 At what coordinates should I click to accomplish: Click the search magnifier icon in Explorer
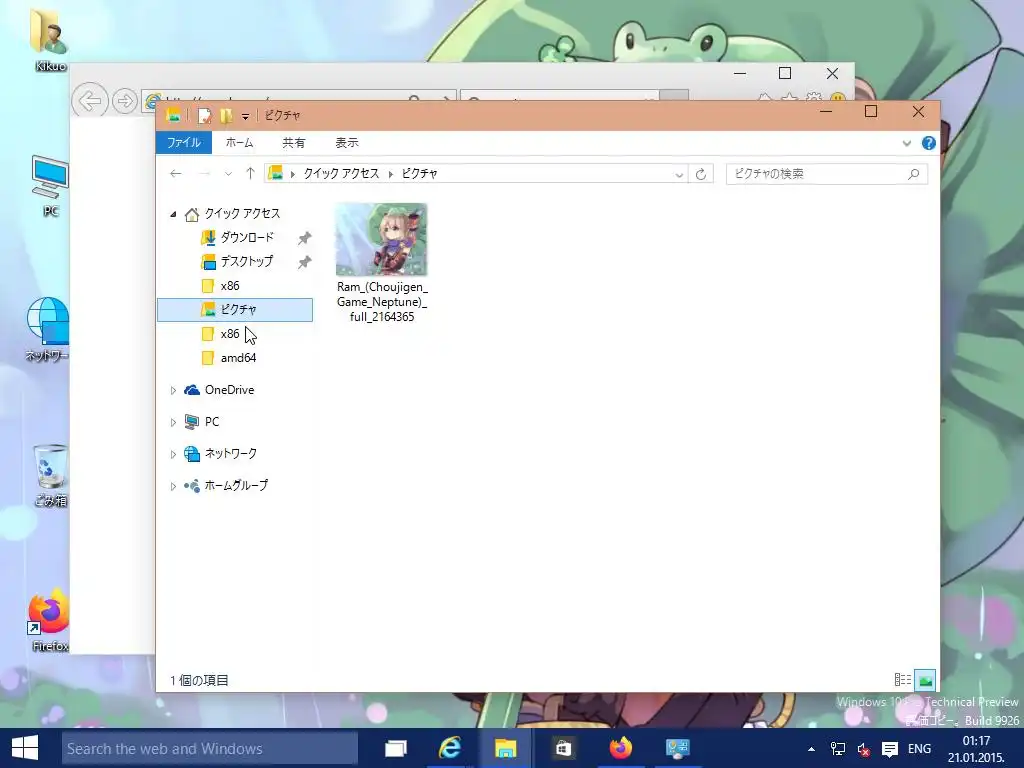(914, 174)
